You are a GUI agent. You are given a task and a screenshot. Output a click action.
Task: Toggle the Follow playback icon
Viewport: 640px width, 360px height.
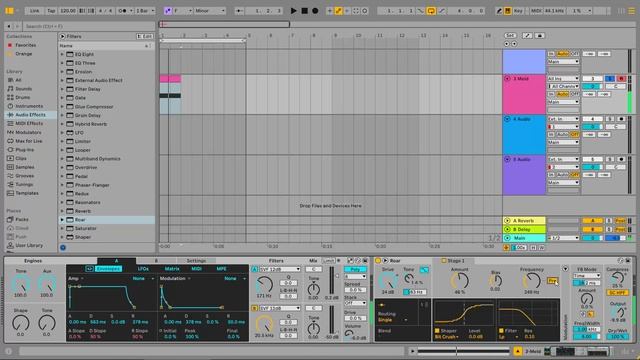point(240,11)
